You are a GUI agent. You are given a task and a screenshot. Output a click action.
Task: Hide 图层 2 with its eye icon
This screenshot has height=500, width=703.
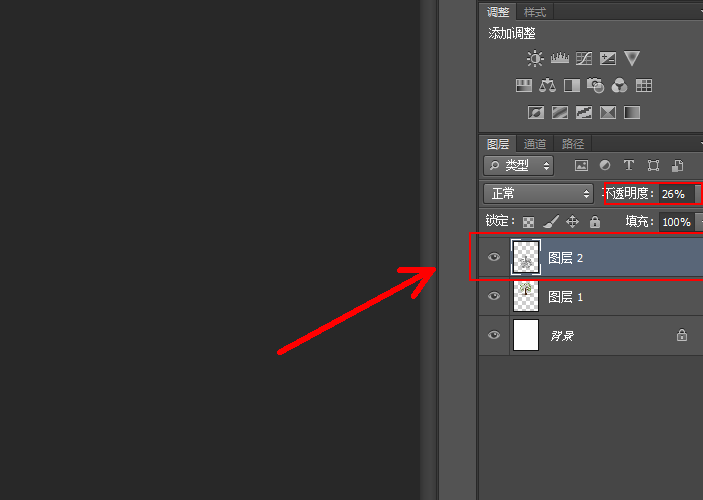(x=494, y=257)
